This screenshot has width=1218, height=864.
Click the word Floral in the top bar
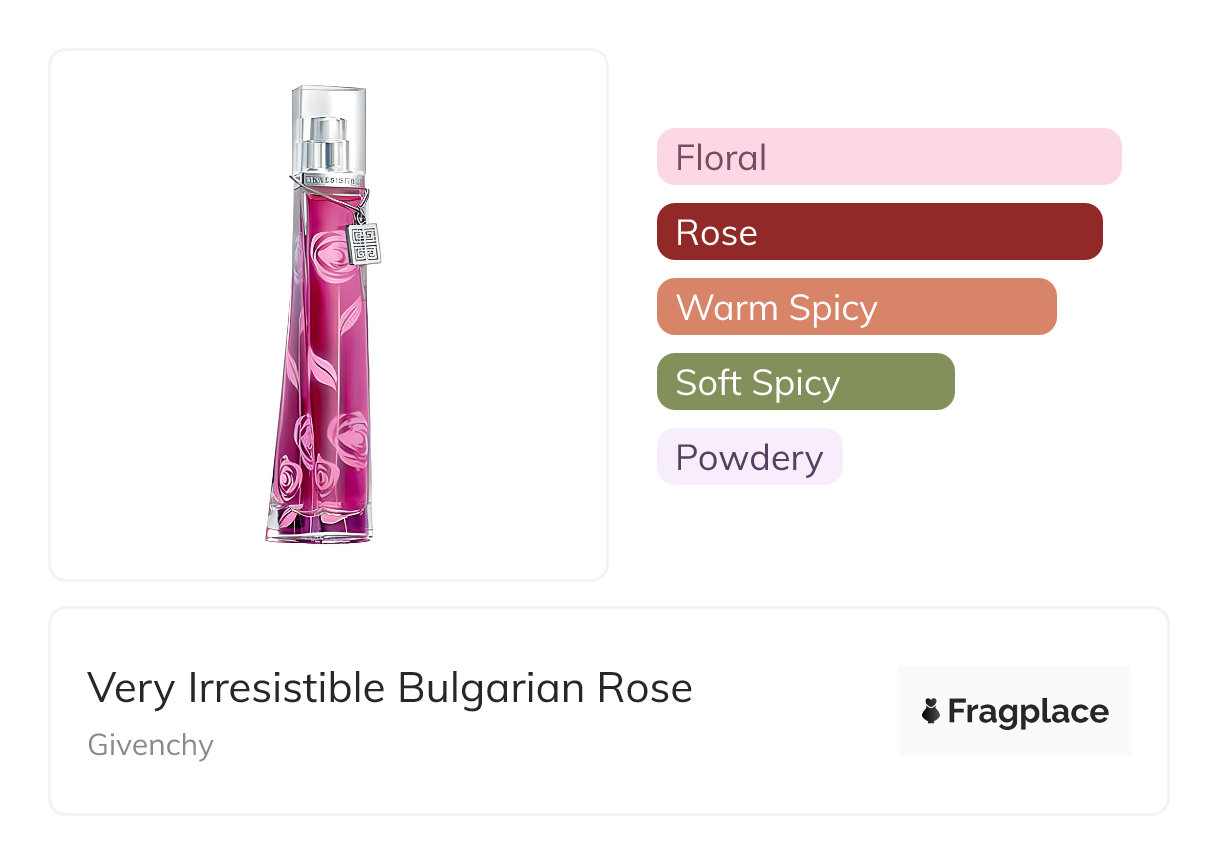tap(721, 158)
